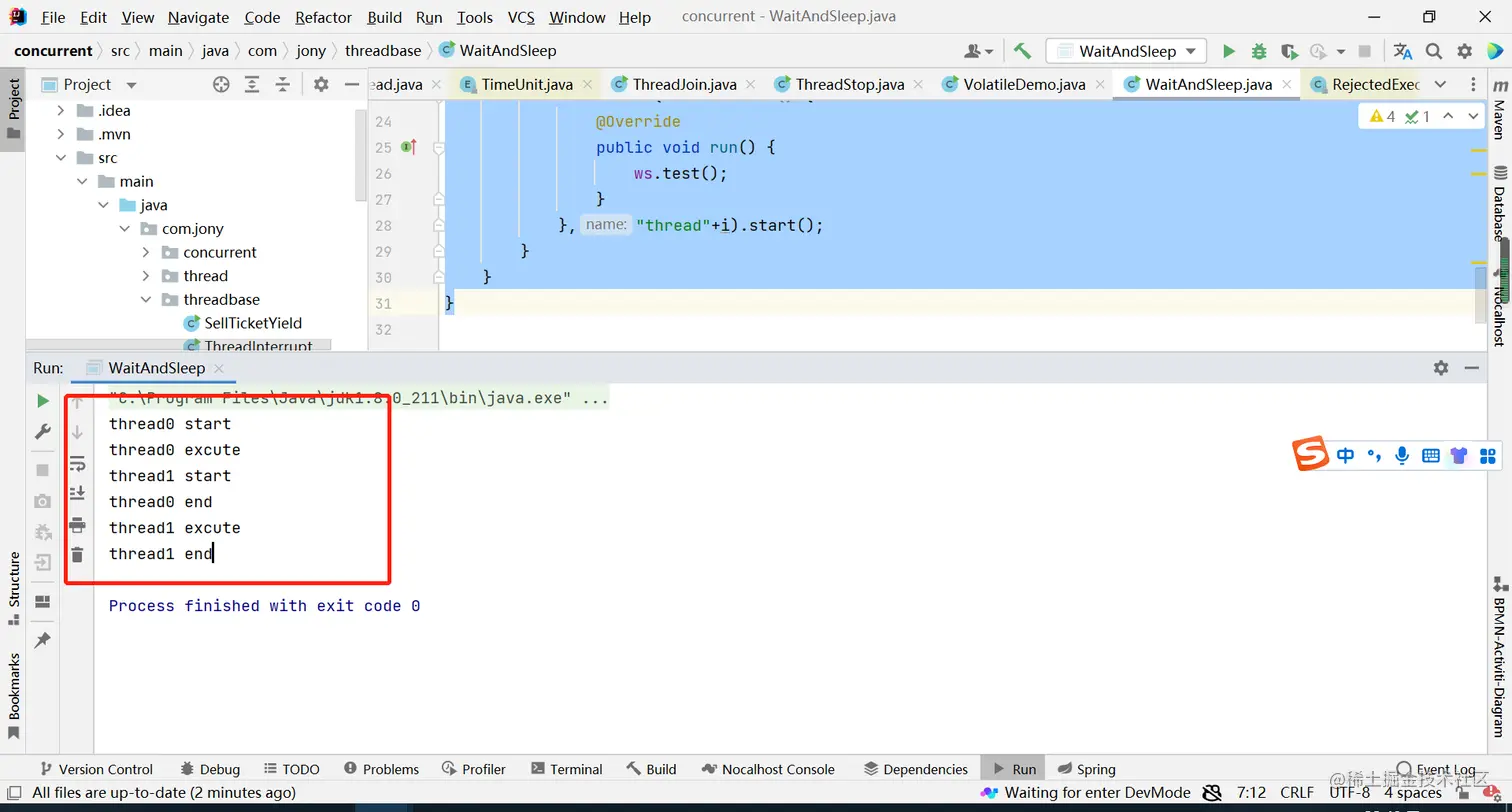Expand all nodes in Project panel
The height and width of the screenshot is (812, 1512).
tap(253, 85)
